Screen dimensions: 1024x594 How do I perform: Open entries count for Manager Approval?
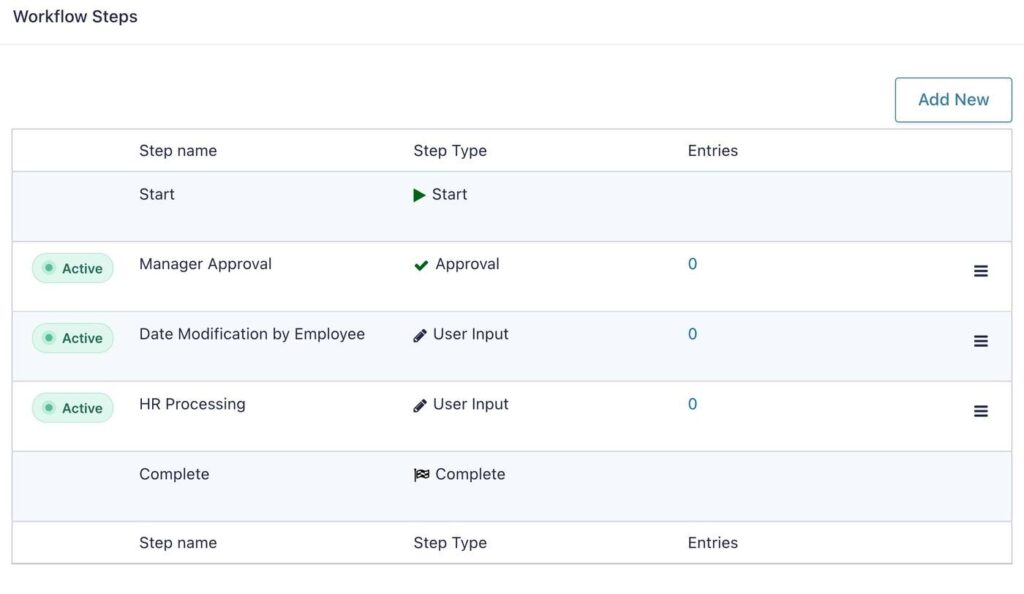[691, 264]
